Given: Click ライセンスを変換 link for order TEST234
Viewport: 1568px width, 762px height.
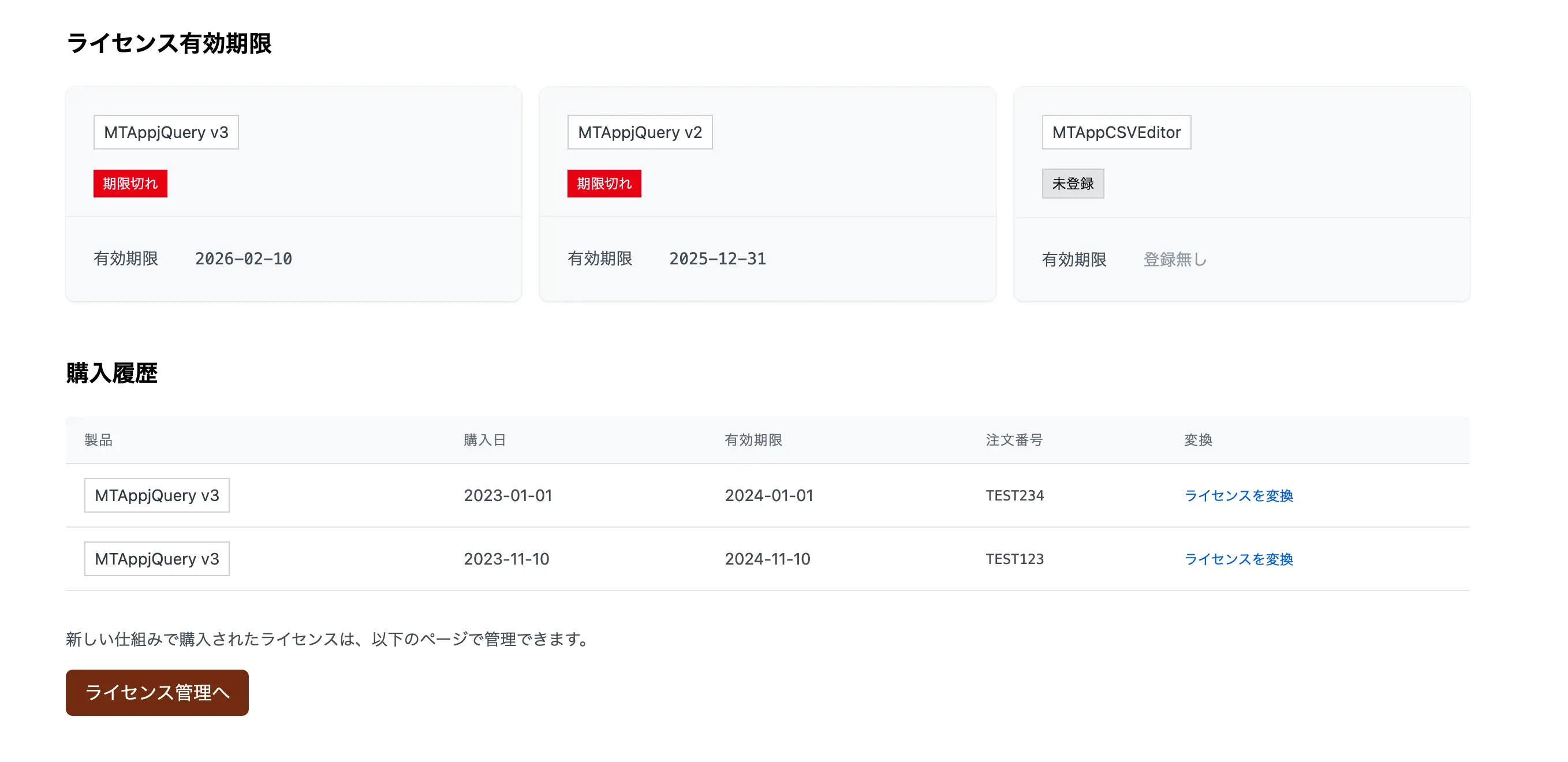Looking at the screenshot, I should pyautogui.click(x=1238, y=495).
